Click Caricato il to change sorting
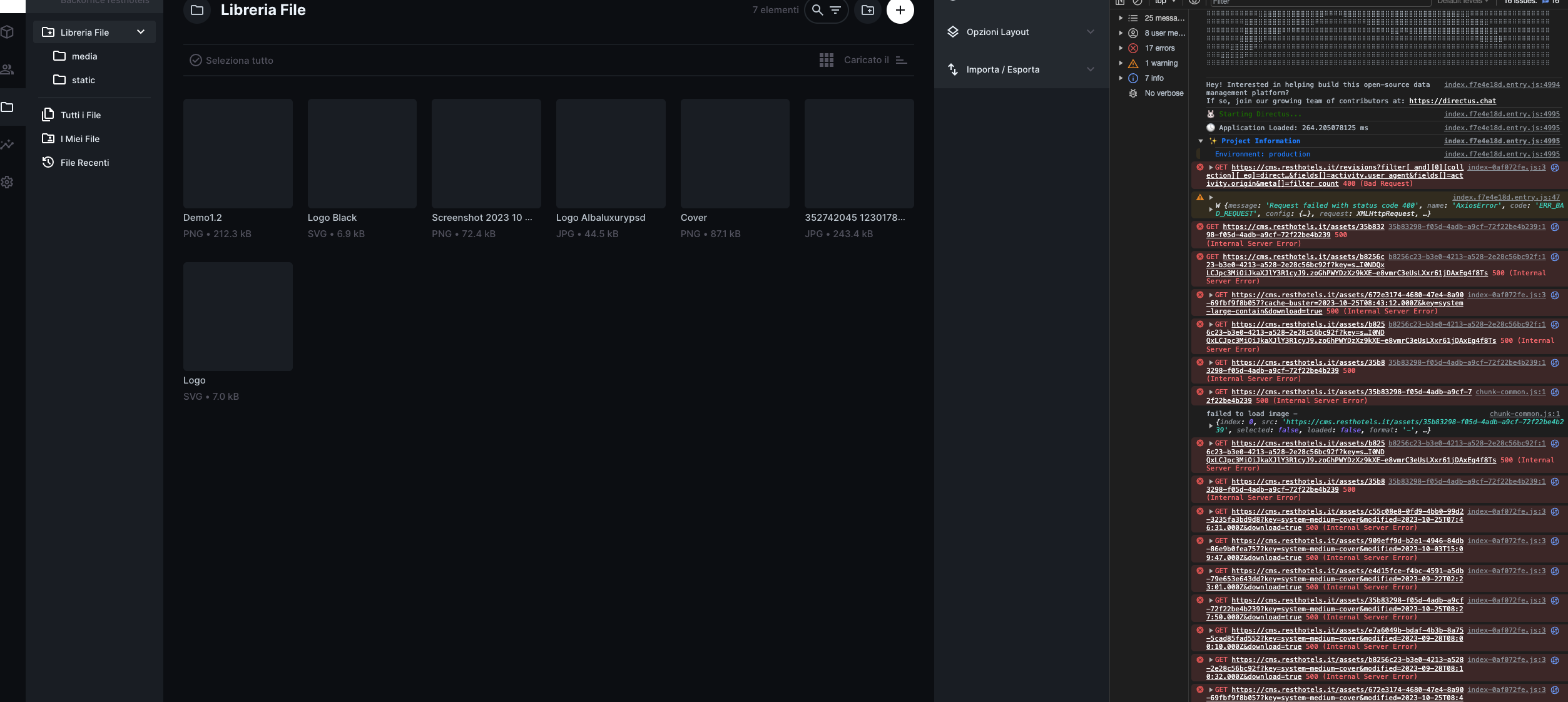The height and width of the screenshot is (702, 1568). point(867,60)
